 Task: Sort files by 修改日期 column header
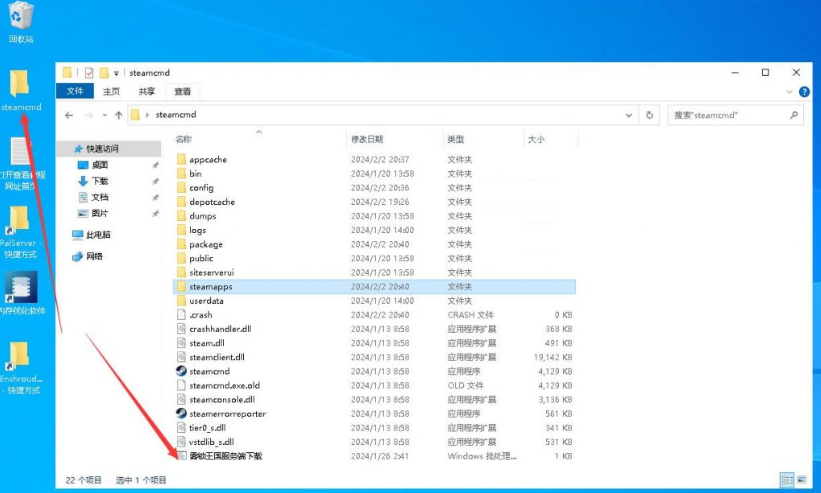(366, 140)
